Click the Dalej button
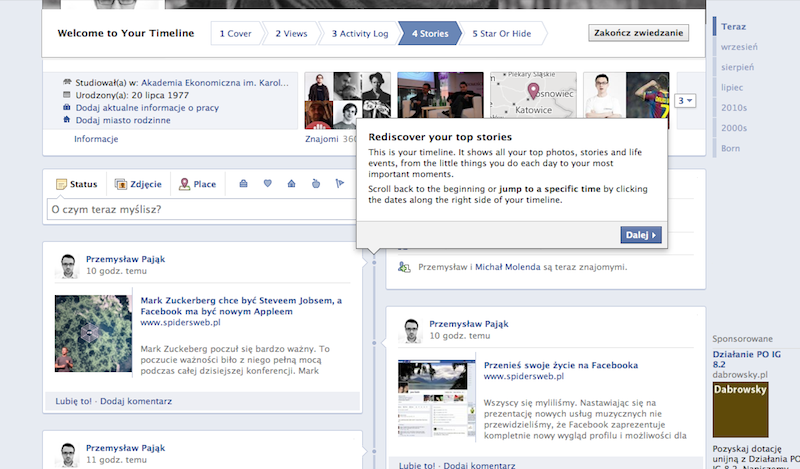The height and width of the screenshot is (469, 800). [x=641, y=235]
